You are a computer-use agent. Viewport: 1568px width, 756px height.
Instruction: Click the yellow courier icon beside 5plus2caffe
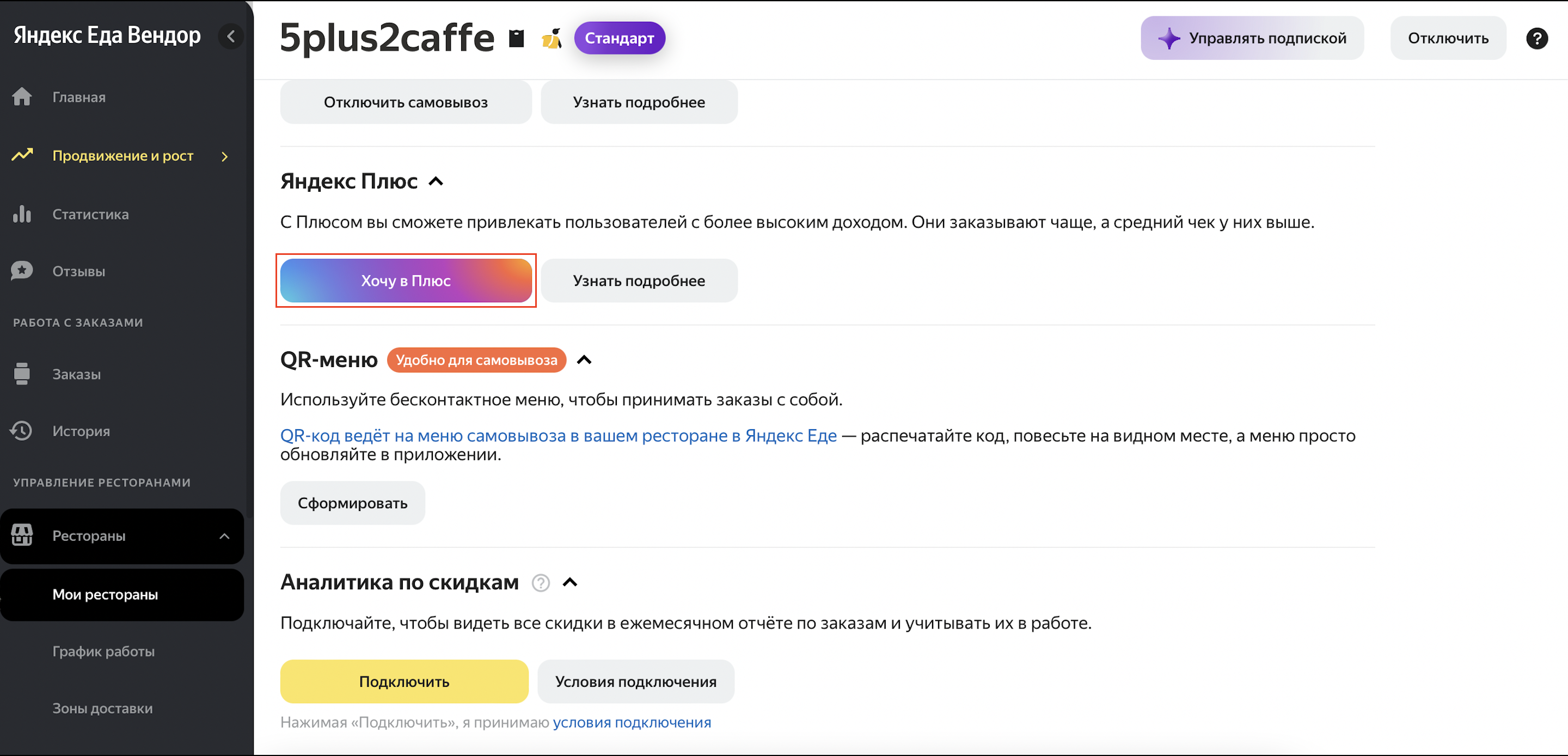point(552,38)
